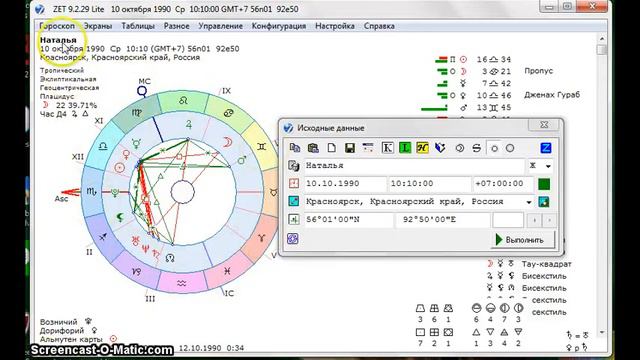Click the red Sun glyph in the chart
Screen dimensions: 640x360
click(x=120, y=168)
